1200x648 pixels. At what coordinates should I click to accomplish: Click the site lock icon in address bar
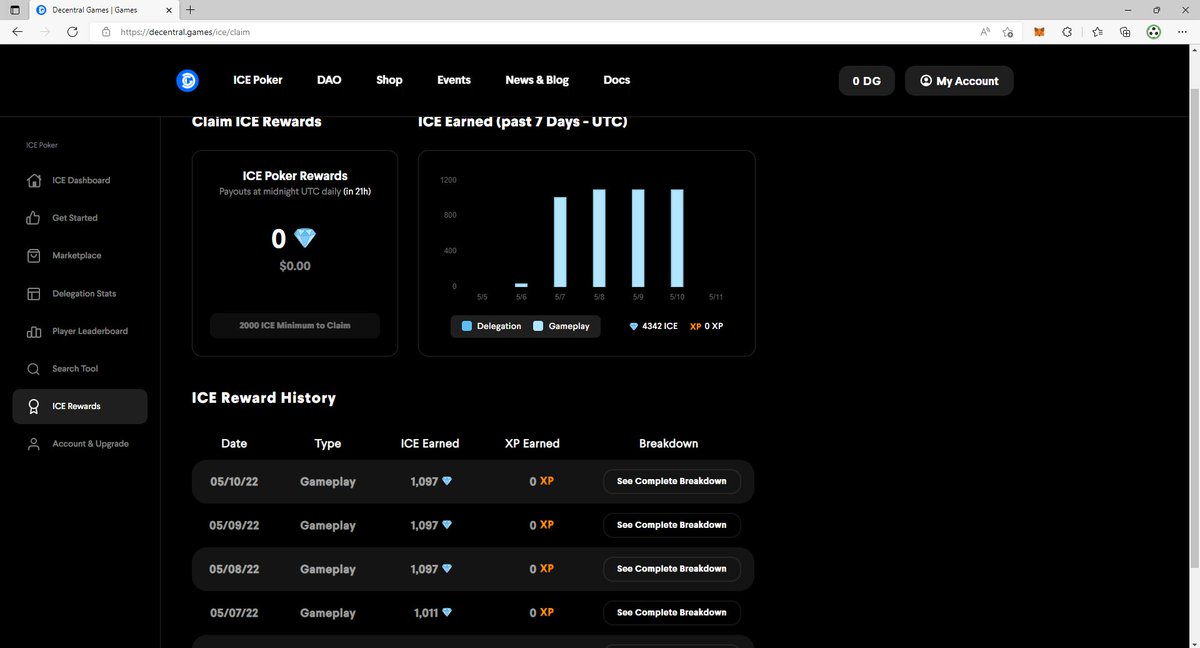tap(106, 32)
